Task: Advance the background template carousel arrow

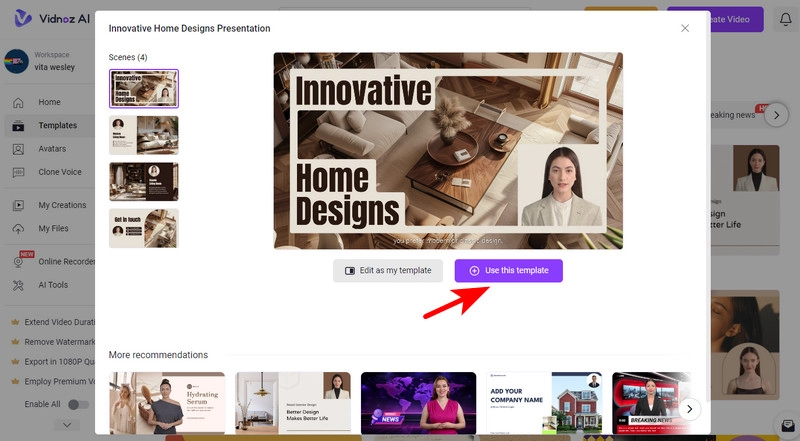Action: point(776,115)
